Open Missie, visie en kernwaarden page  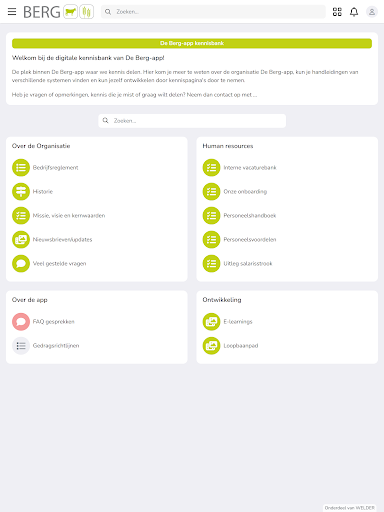point(69,216)
